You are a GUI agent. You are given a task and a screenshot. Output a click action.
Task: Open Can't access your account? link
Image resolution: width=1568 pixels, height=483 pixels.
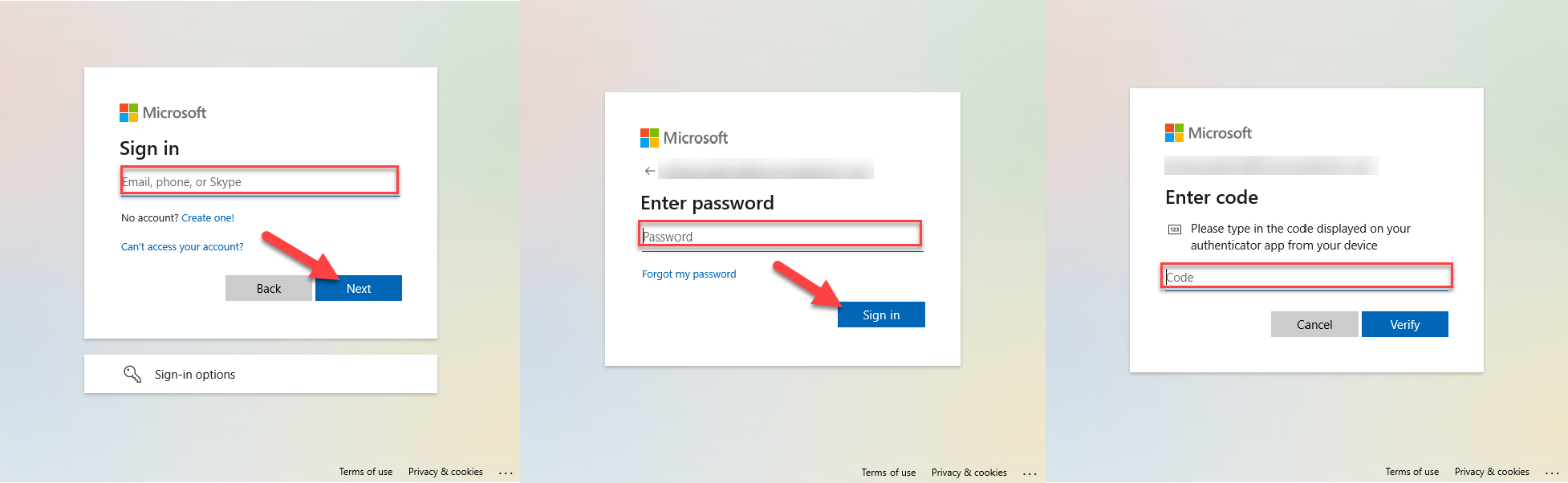pyautogui.click(x=182, y=246)
